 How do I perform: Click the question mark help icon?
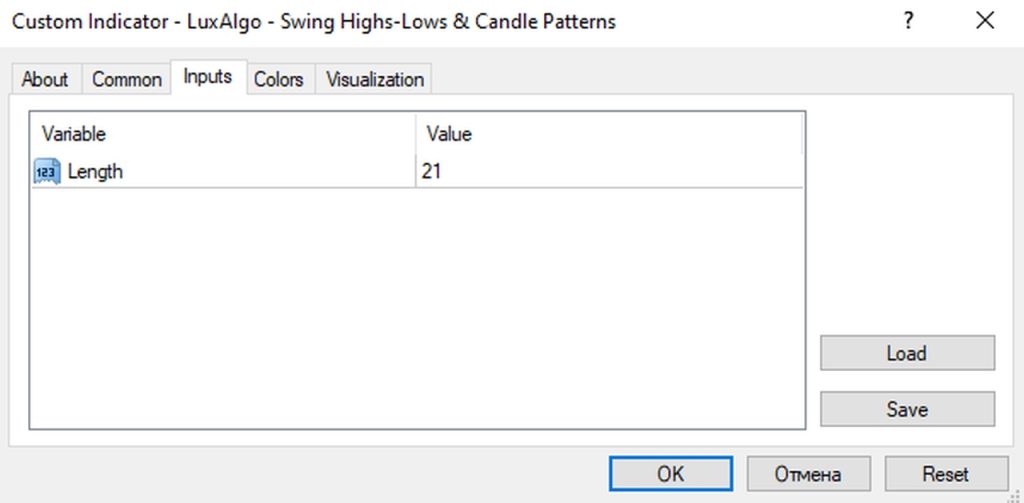pos(908,22)
